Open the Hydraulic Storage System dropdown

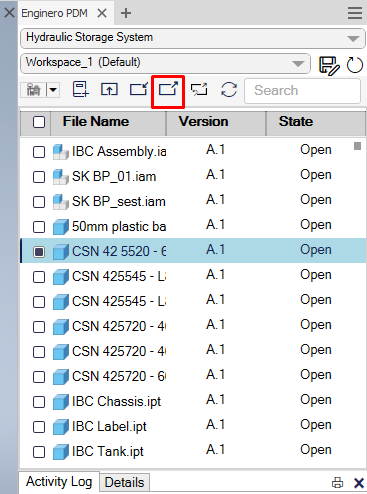193,38
